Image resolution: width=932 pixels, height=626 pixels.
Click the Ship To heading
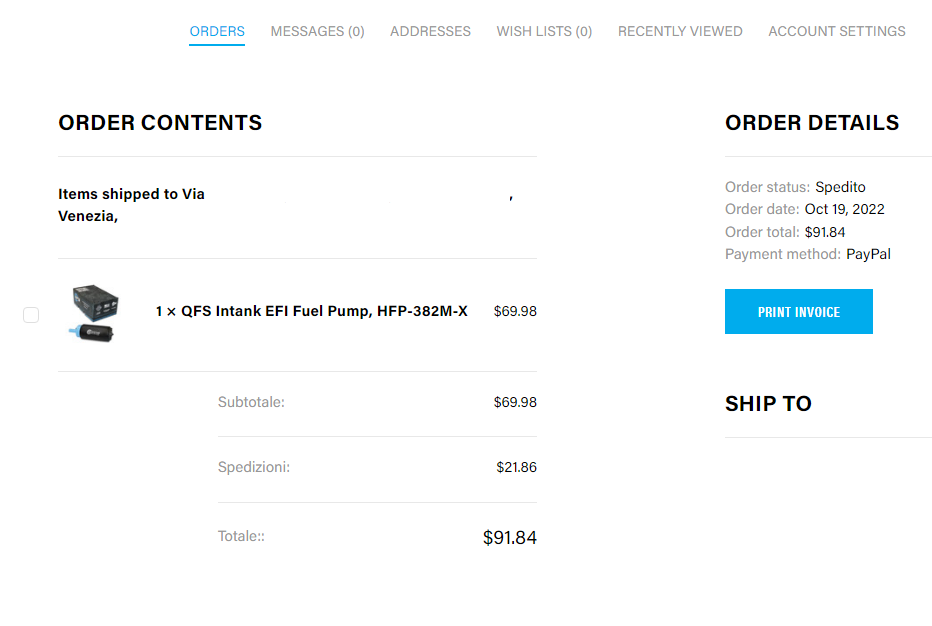(768, 404)
